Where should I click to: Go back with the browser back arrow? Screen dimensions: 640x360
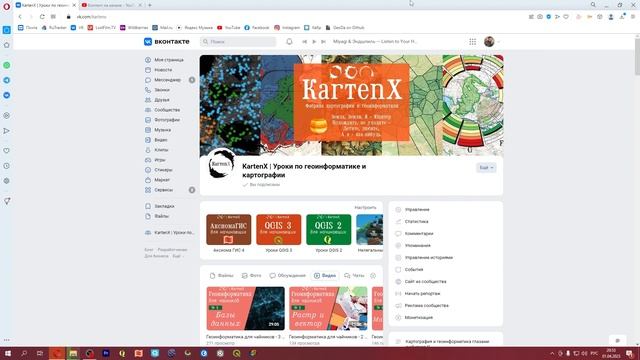(x=20, y=17)
